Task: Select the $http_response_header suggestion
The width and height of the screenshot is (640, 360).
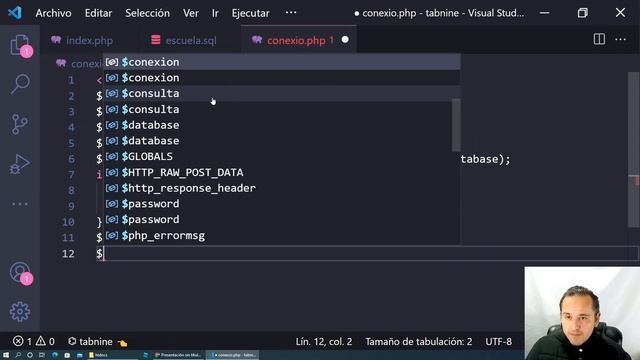Action: pos(282,188)
